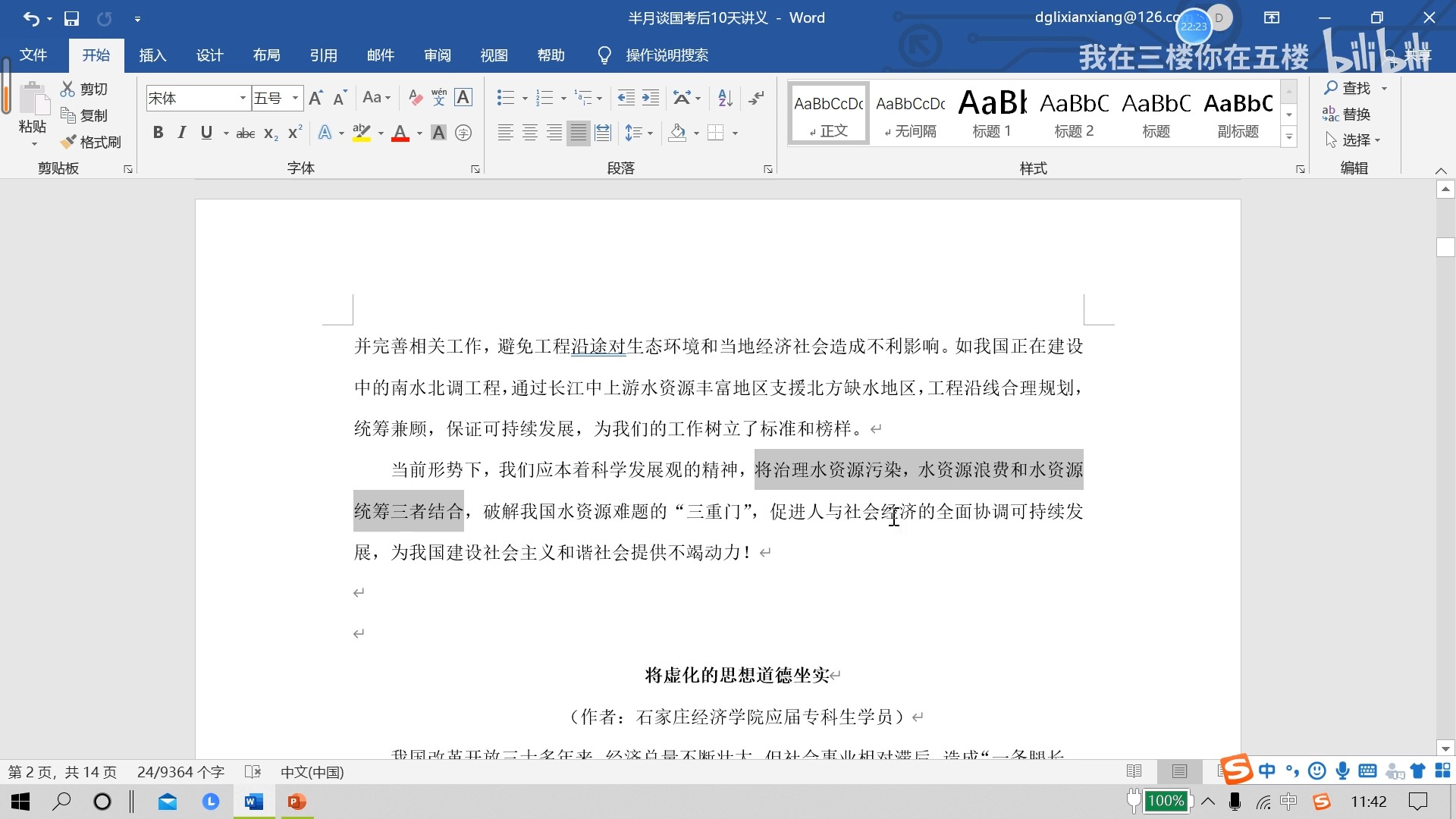Open the paragraph shading paint bucket
The width and height of the screenshot is (1456, 819).
point(677,133)
